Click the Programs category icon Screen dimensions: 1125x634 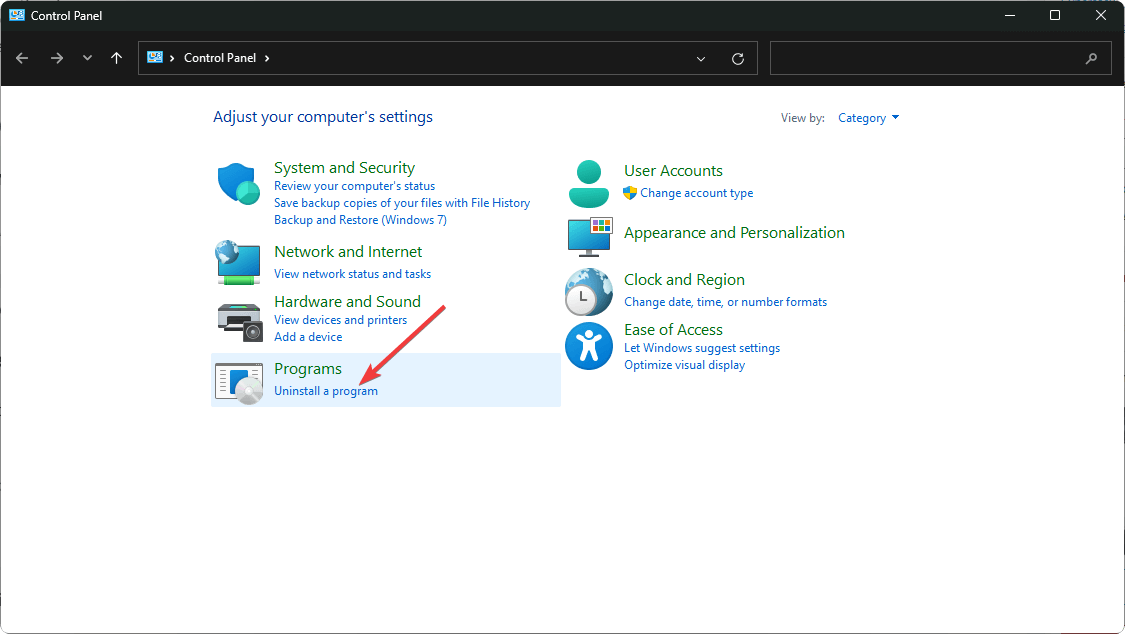click(x=239, y=380)
